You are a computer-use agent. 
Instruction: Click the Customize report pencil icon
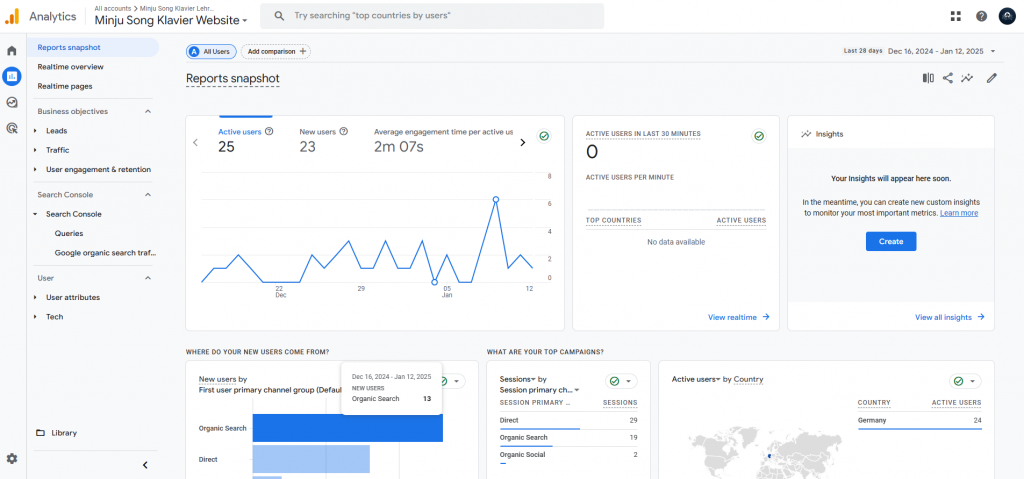[991, 78]
